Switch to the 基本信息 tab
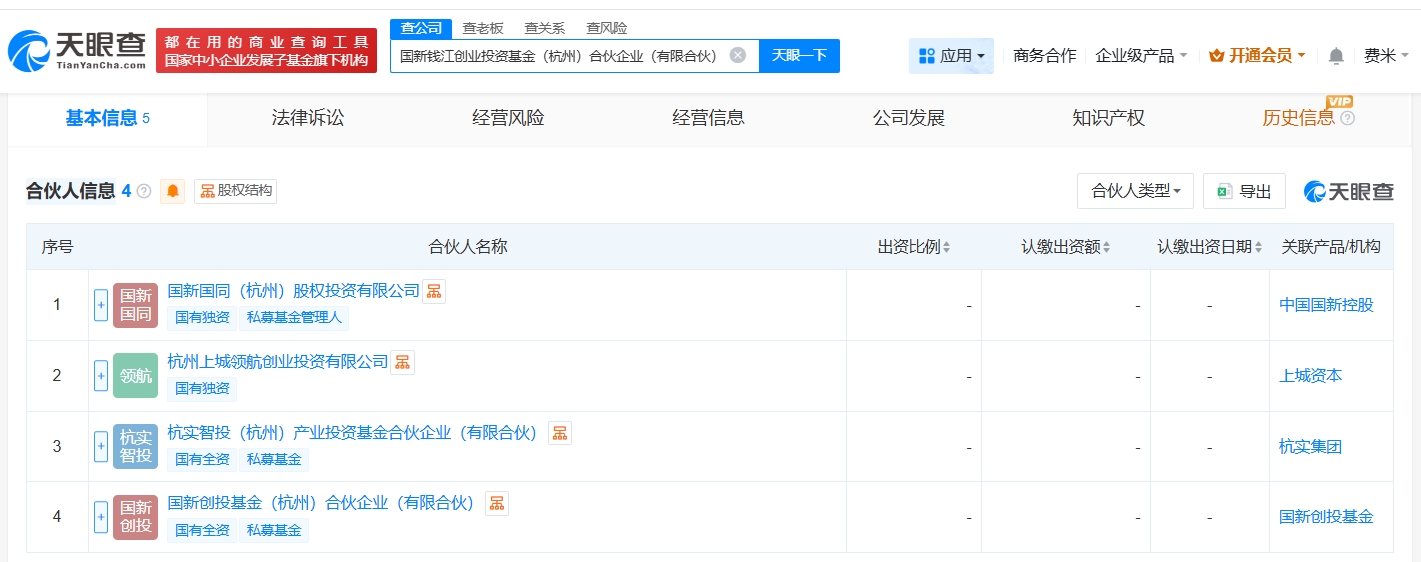Viewport: 1421px width, 562px height. [107, 118]
